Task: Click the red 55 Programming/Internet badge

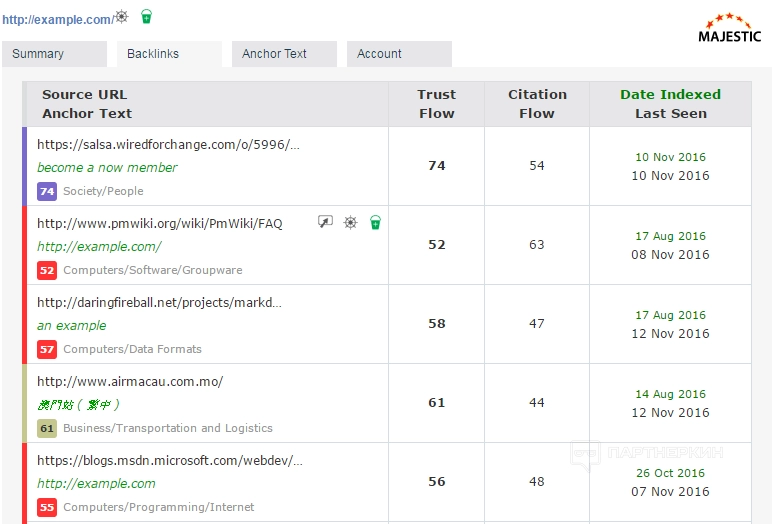Action: click(x=47, y=507)
